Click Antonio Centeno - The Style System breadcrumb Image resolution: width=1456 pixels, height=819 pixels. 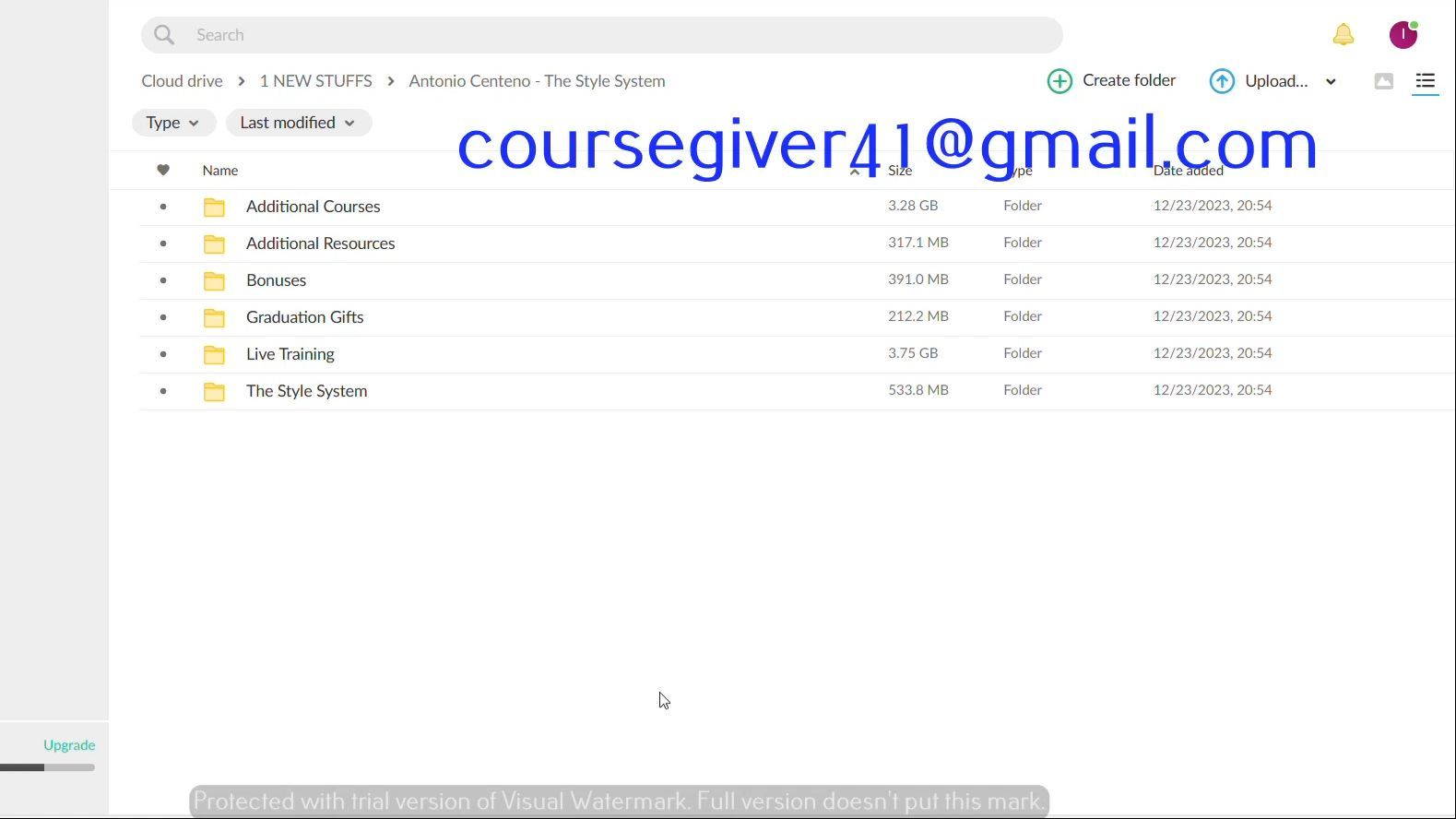(537, 81)
